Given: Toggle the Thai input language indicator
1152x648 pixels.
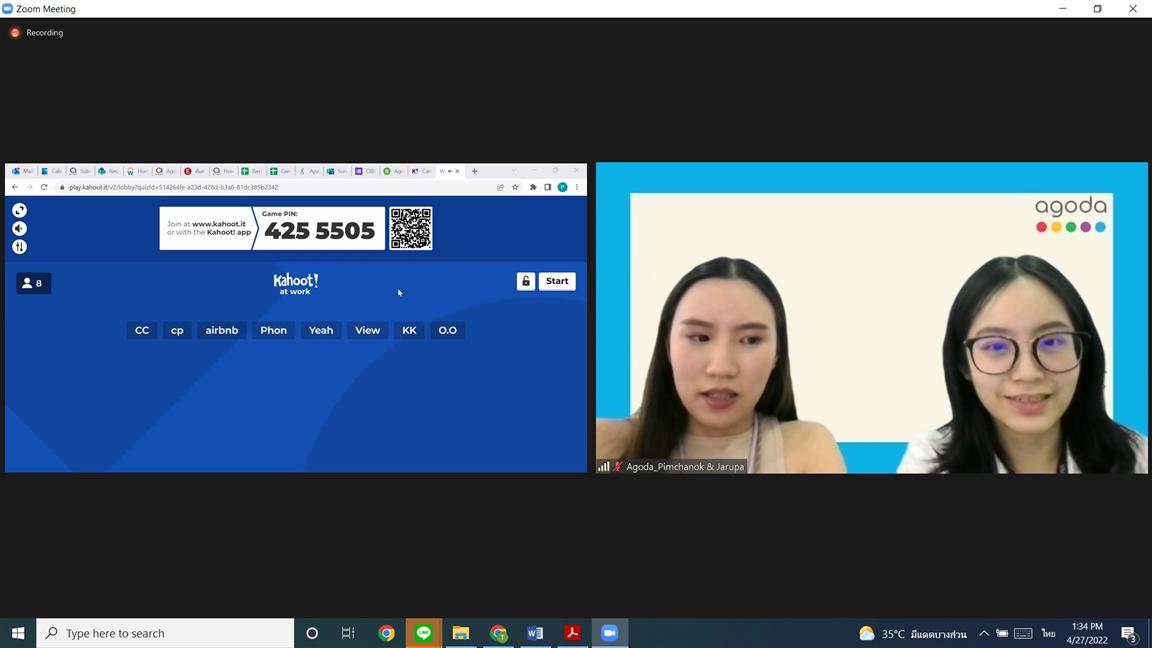Looking at the screenshot, I should click(x=1048, y=633).
